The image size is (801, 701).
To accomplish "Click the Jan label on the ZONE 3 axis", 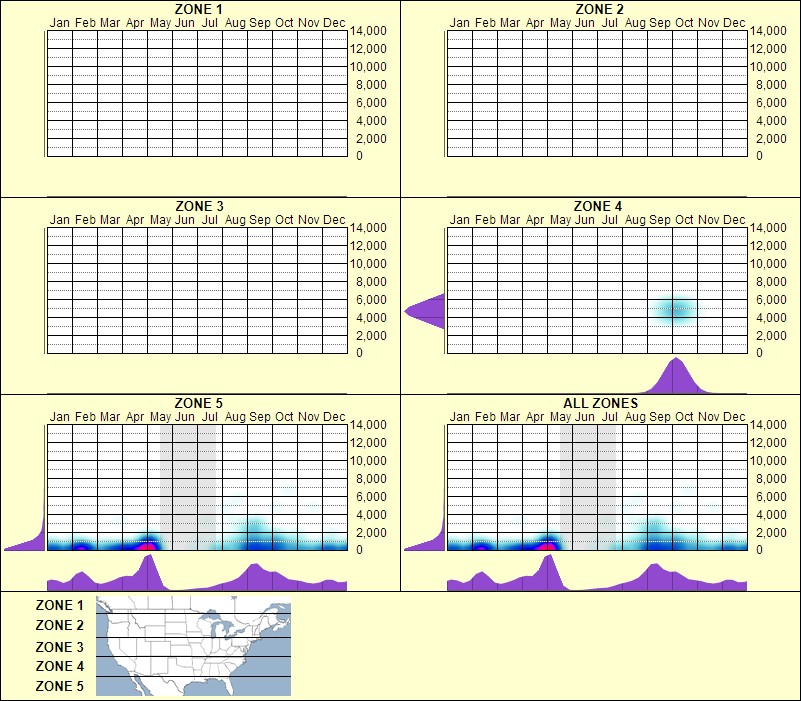I will (x=59, y=218).
